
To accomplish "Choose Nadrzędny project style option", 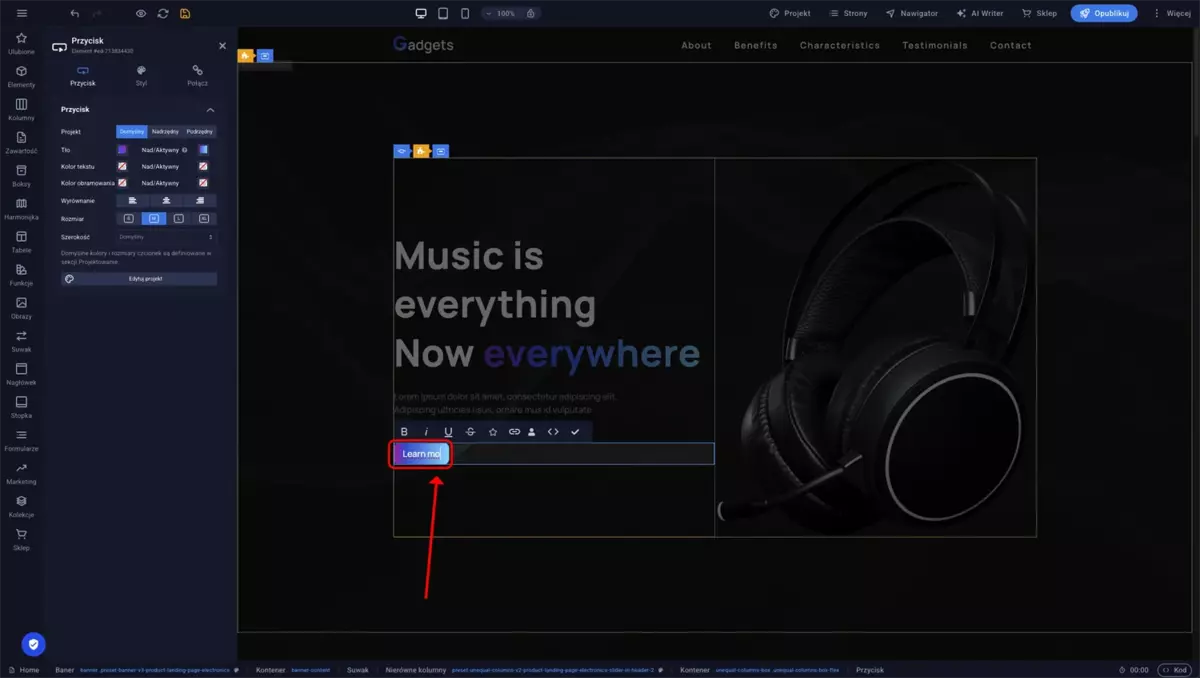I will point(165,131).
